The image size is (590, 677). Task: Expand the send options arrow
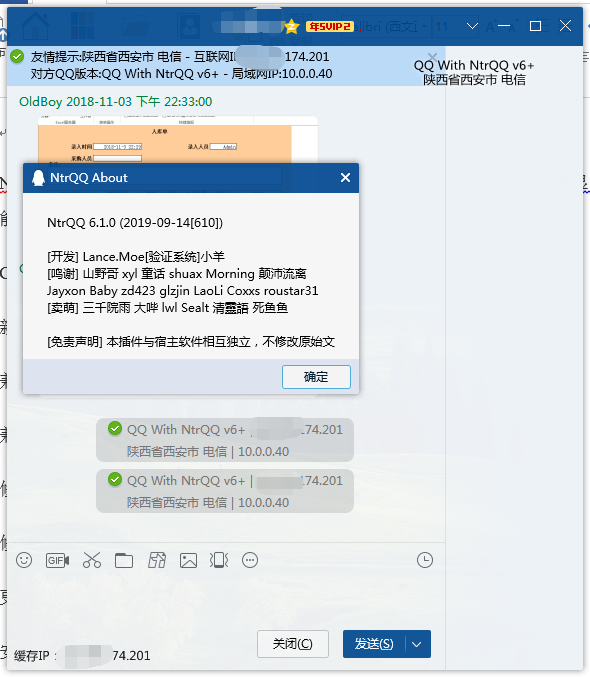point(417,644)
